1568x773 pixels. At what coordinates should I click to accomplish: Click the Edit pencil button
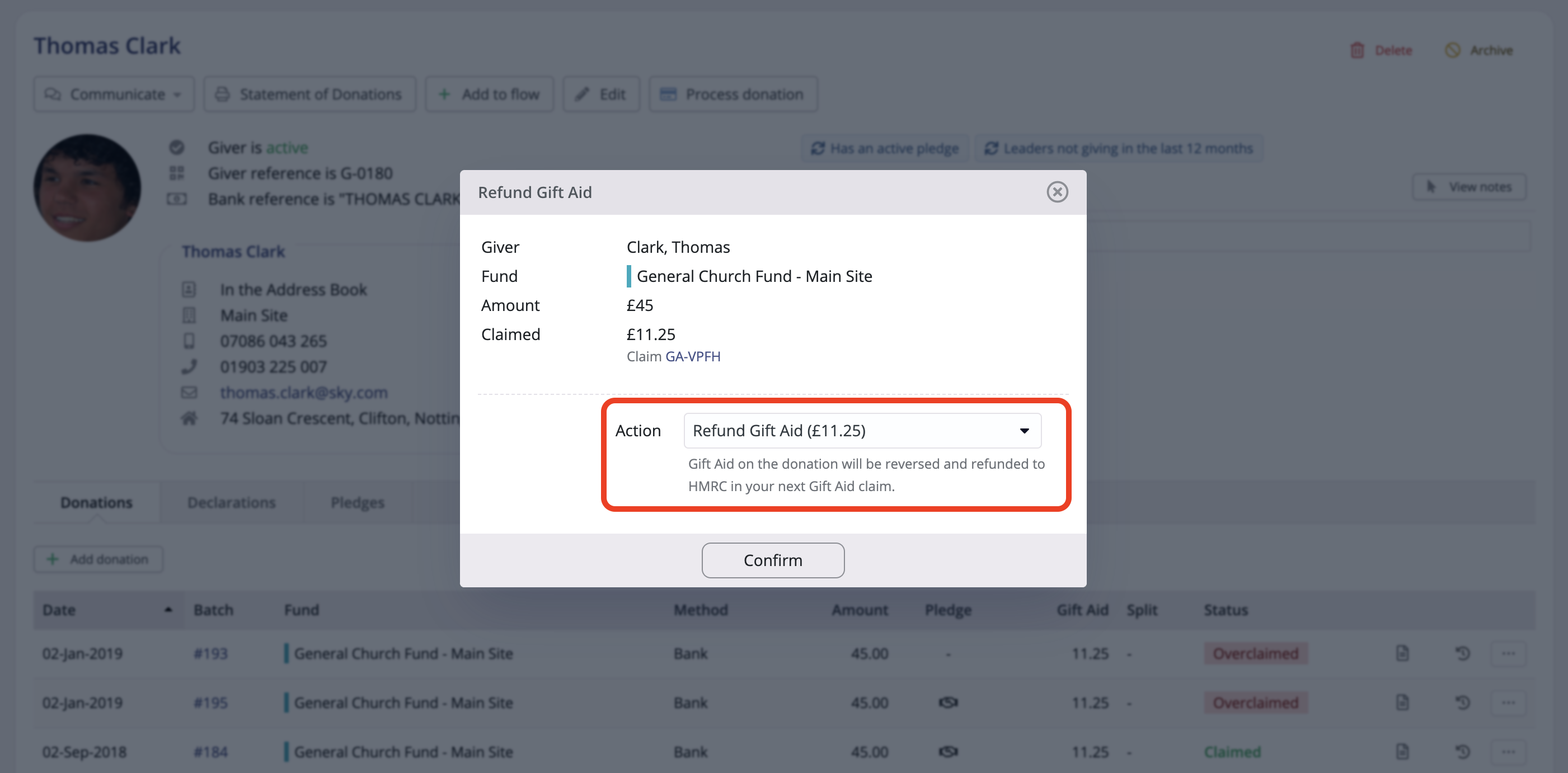(601, 95)
